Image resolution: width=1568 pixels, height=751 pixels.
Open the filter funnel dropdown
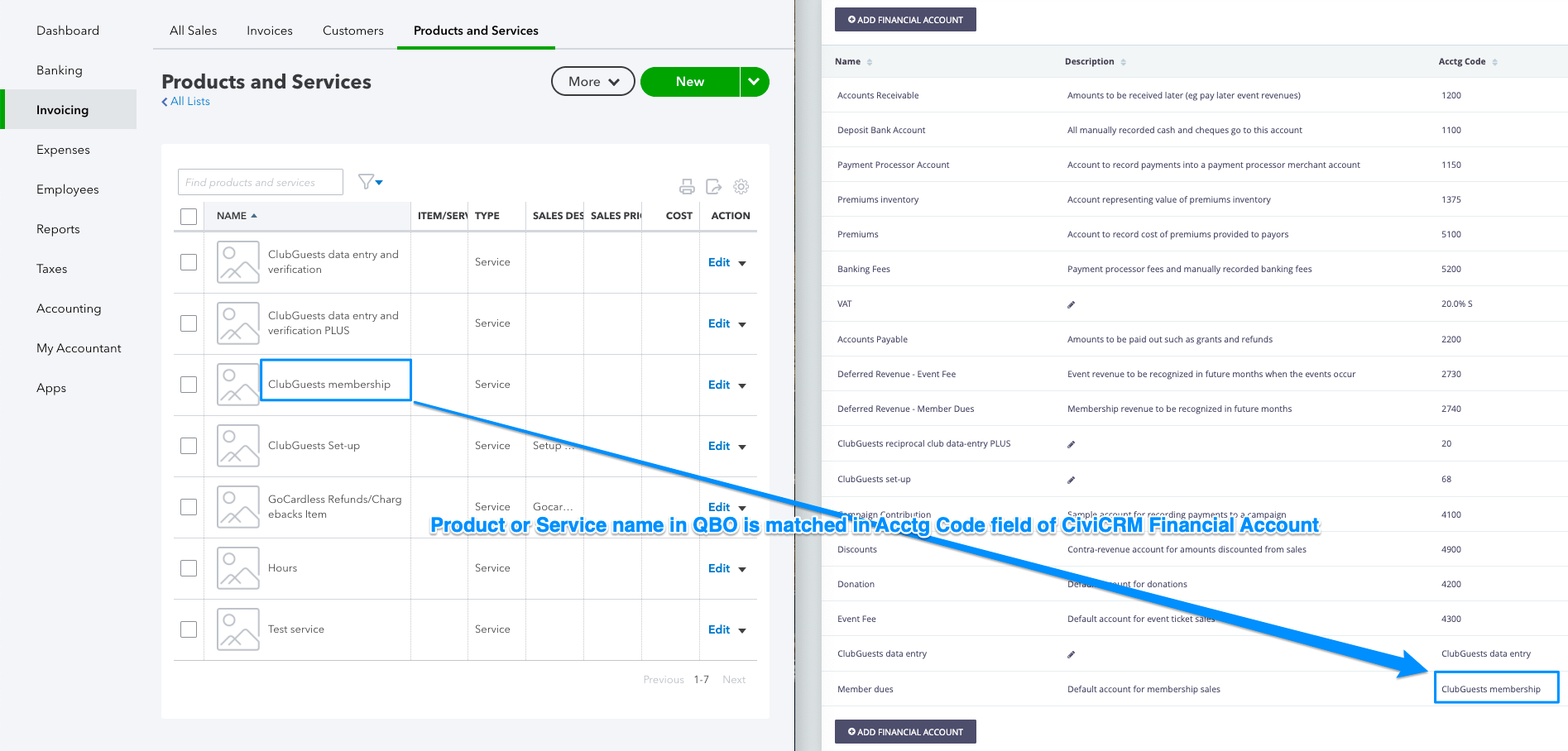[x=370, y=182]
